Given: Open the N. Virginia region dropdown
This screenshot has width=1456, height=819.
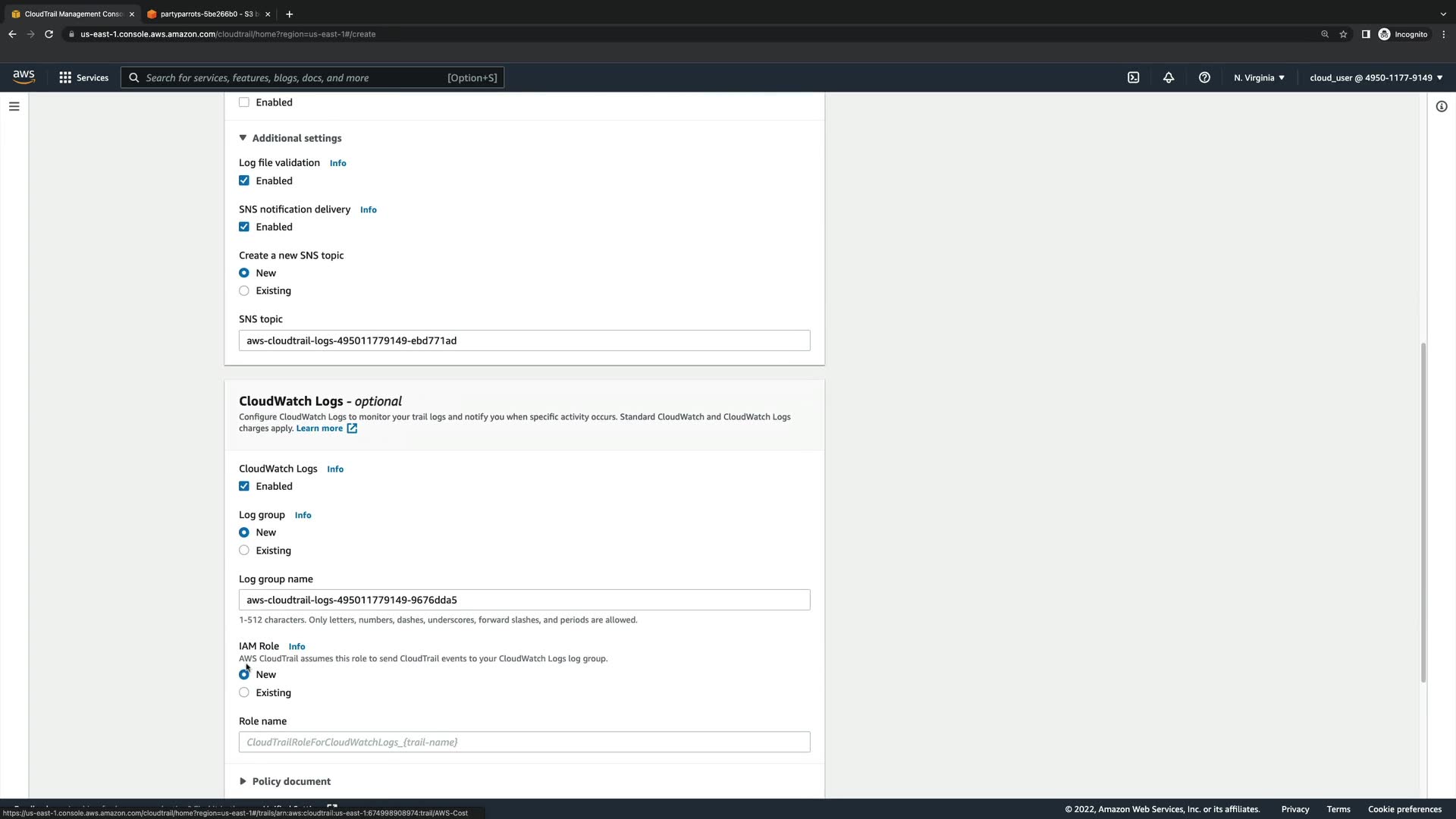Looking at the screenshot, I should tap(1259, 77).
